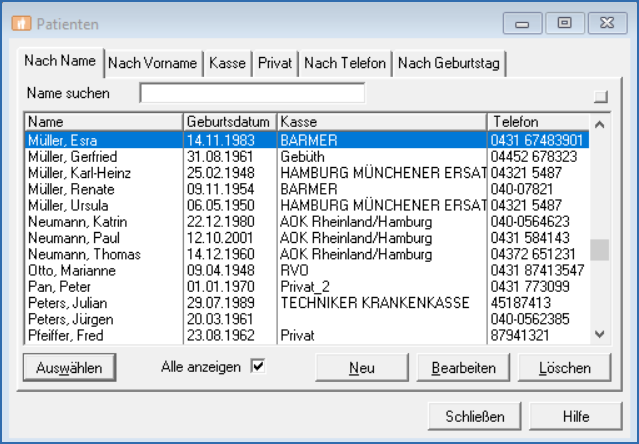The image size is (639, 444).
Task: Click phone number 0431 773099
Action: 530,287
